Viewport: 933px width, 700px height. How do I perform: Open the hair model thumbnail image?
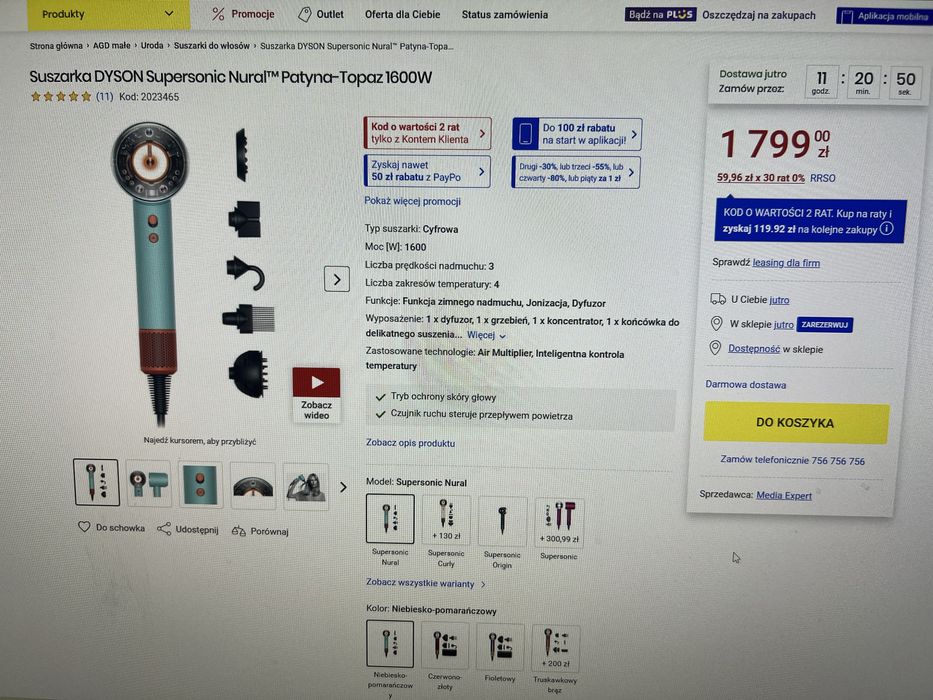[306, 486]
